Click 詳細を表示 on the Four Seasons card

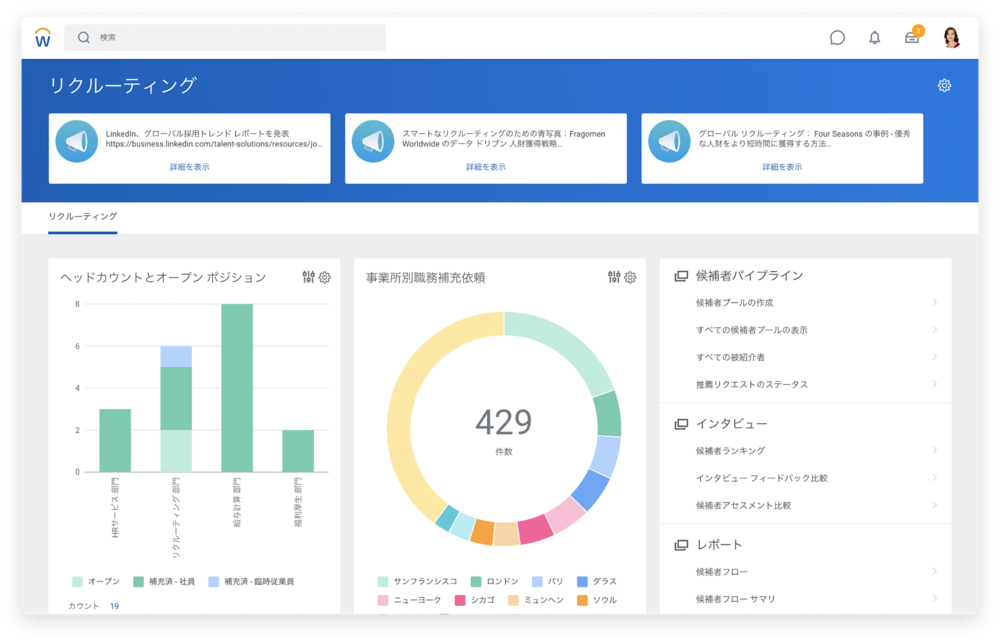coord(782,167)
